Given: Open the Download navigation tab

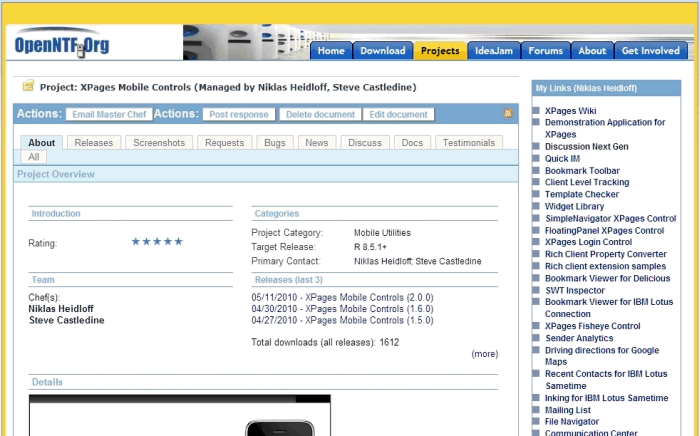Looking at the screenshot, I should (383, 51).
